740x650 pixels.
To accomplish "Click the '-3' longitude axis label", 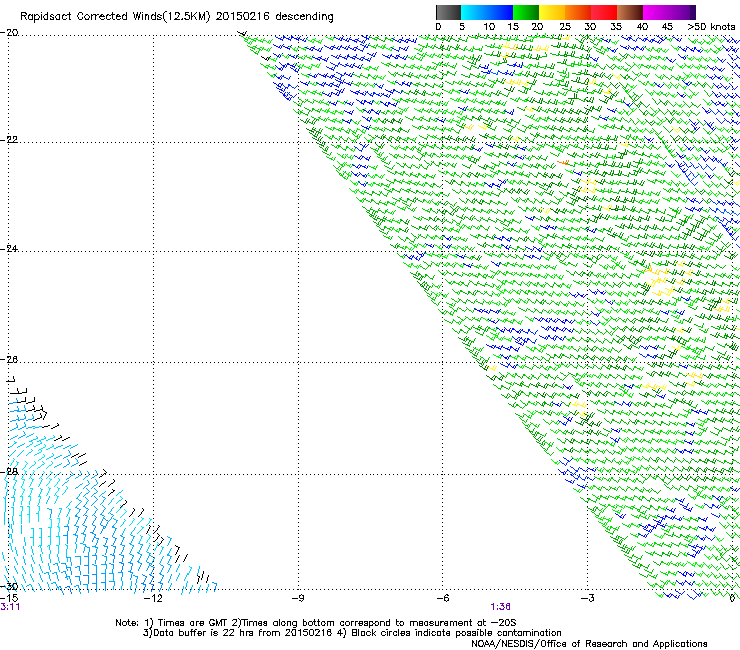I will coord(587,598).
